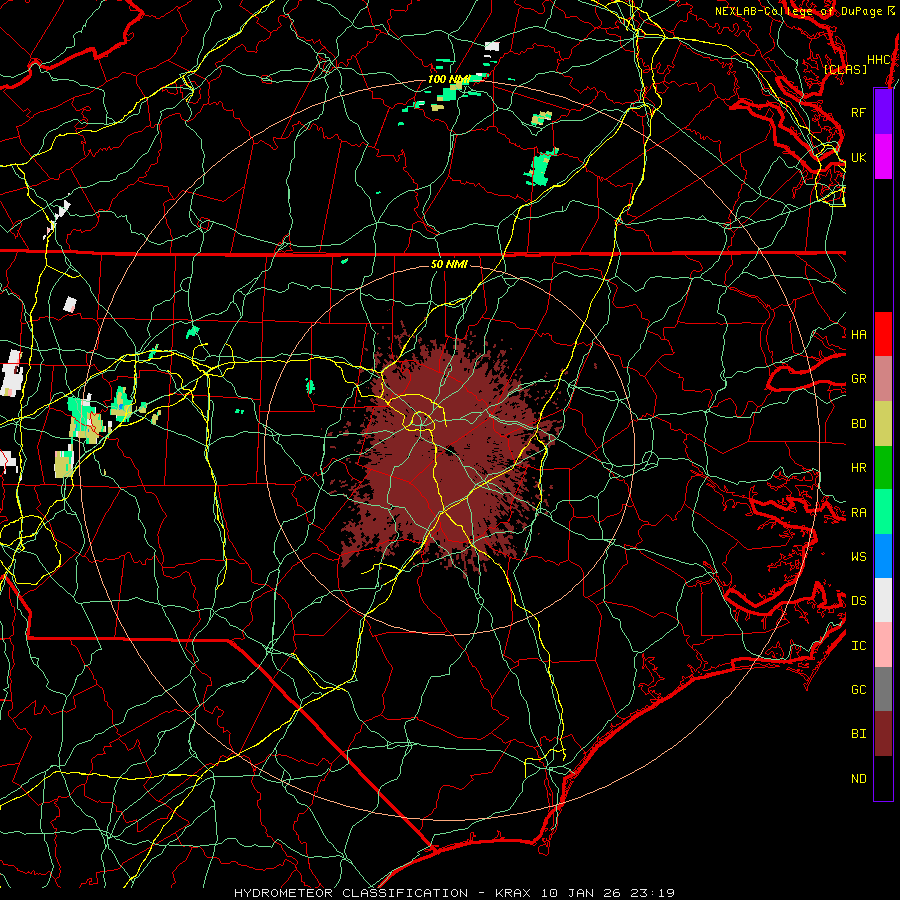This screenshot has height=900, width=900.
Task: Select the olive yellow BD legend swatch
Action: pyautogui.click(x=883, y=423)
